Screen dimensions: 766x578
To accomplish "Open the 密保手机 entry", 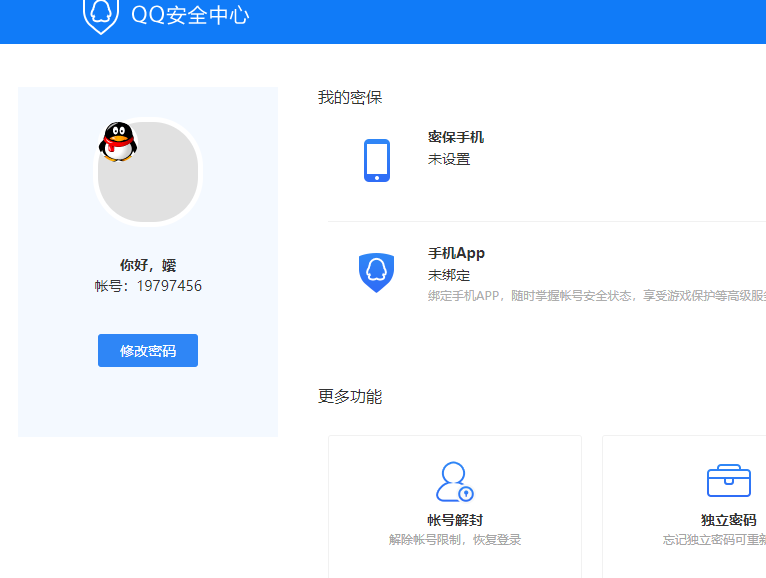I will point(456,137).
